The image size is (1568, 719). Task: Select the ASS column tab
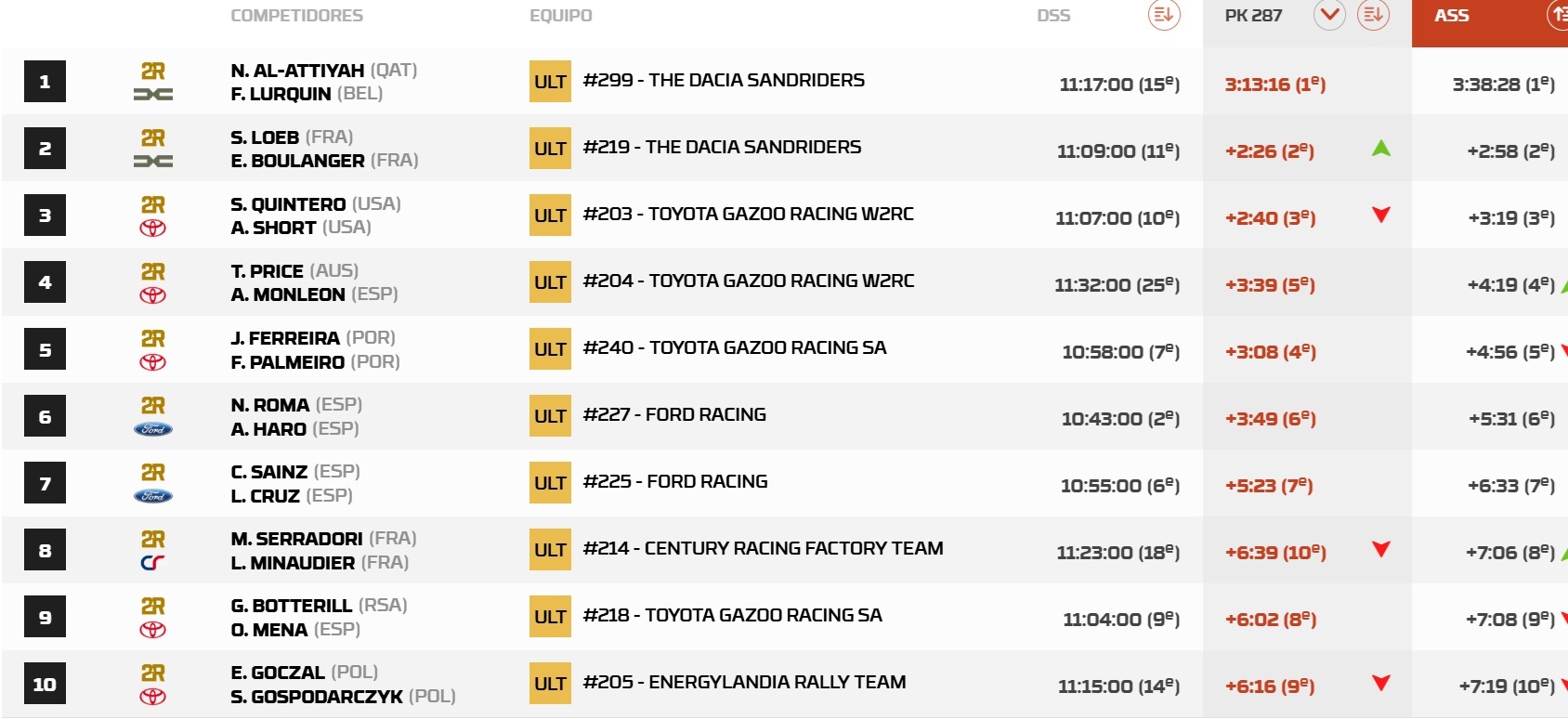coord(1452,16)
